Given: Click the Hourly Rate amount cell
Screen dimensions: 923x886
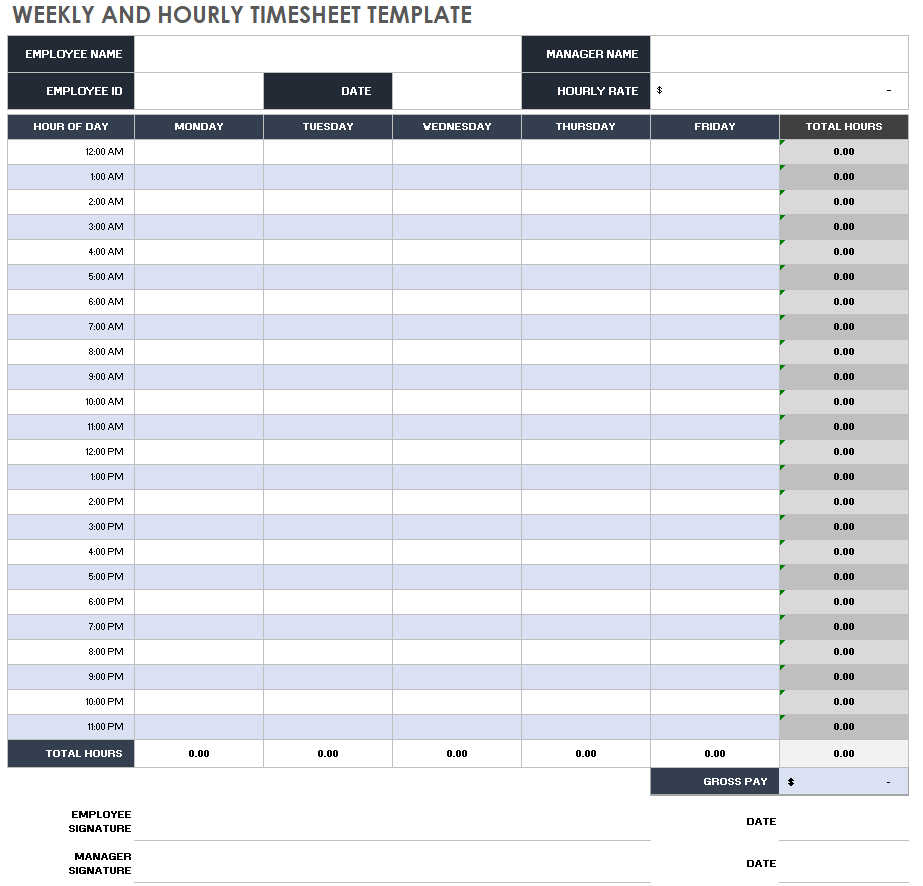Looking at the screenshot, I should [779, 91].
